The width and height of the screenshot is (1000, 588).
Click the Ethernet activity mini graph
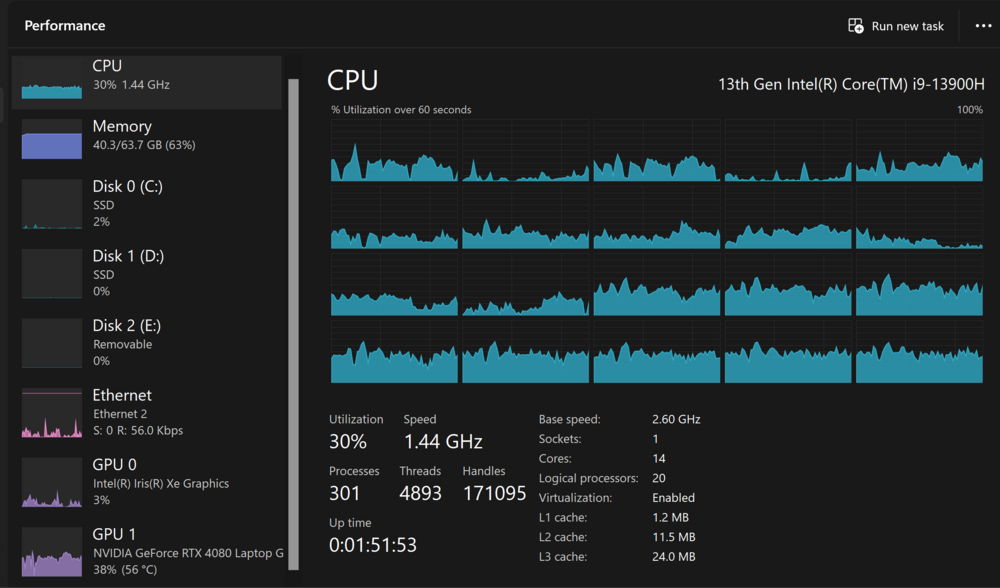(52, 413)
